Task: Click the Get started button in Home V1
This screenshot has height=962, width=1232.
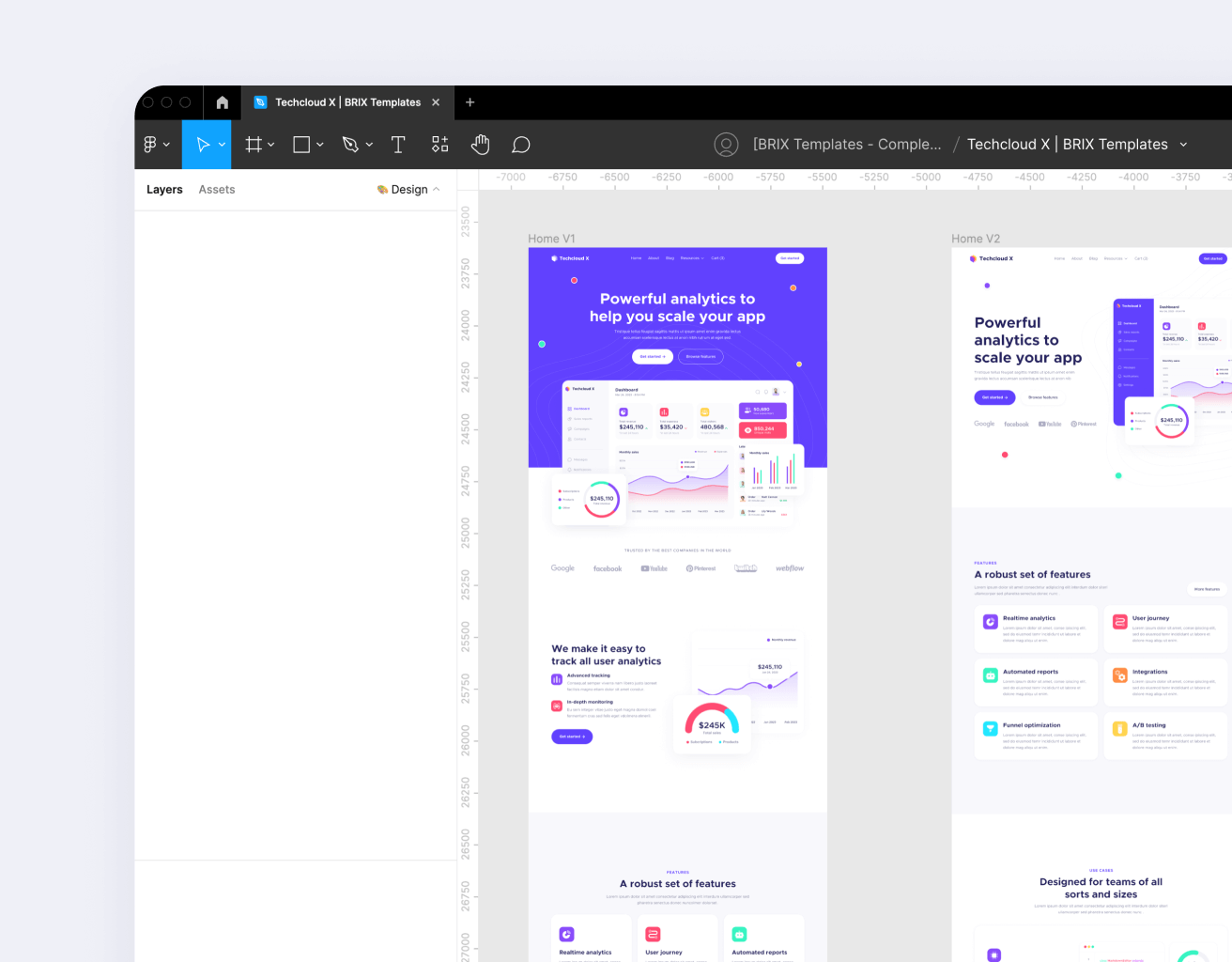Action: pos(652,356)
